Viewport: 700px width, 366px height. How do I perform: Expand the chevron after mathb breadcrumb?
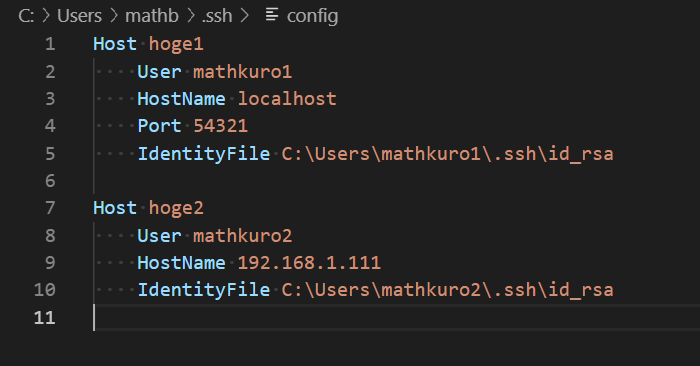point(191,16)
